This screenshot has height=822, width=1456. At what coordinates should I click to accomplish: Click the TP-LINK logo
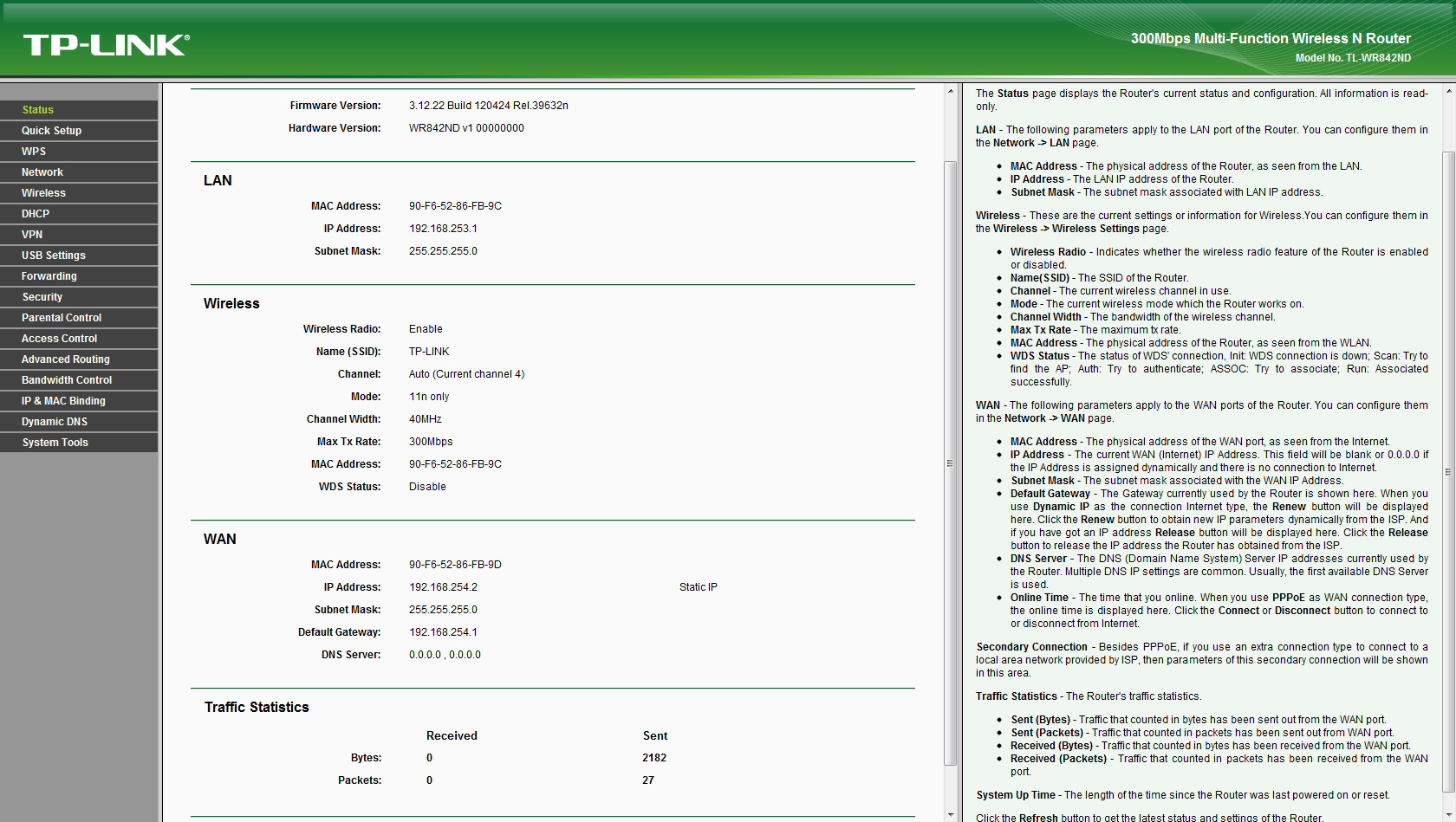click(106, 45)
